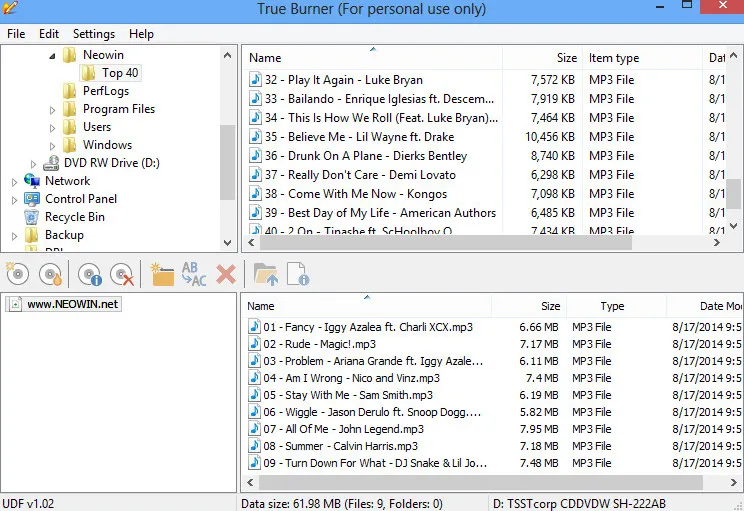Click the UDF v1.02 status bar entry
Viewport: 744px width, 511px height.
coord(28,503)
